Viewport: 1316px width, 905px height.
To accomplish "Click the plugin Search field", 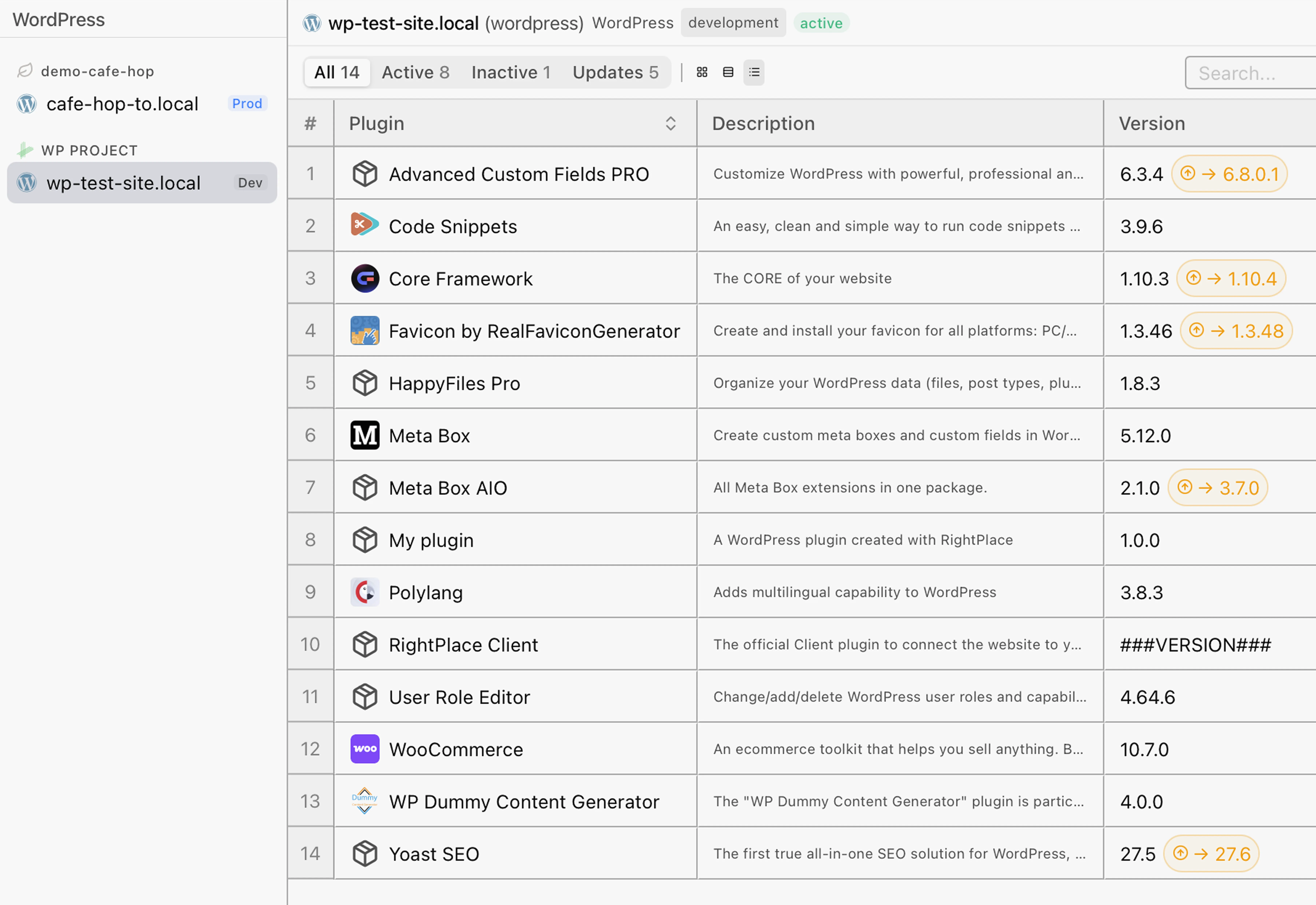I will pos(1251,73).
